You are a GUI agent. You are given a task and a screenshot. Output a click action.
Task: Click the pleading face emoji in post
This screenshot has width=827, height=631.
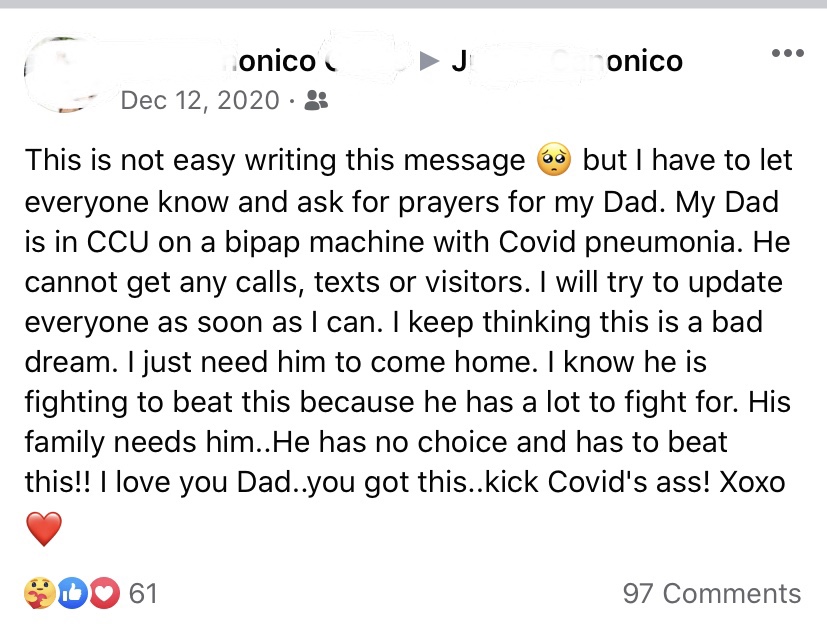click(554, 159)
